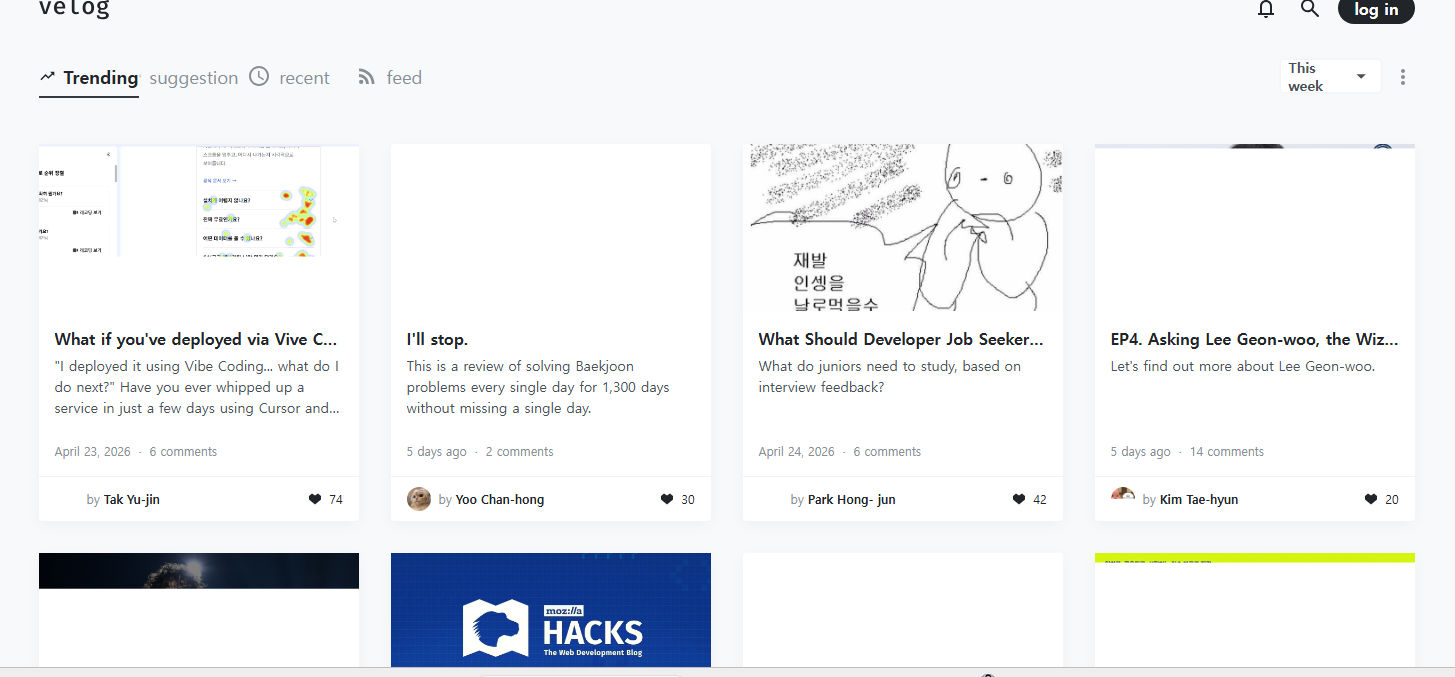Open the Mozilla Hacks thumbnail

click(x=551, y=609)
